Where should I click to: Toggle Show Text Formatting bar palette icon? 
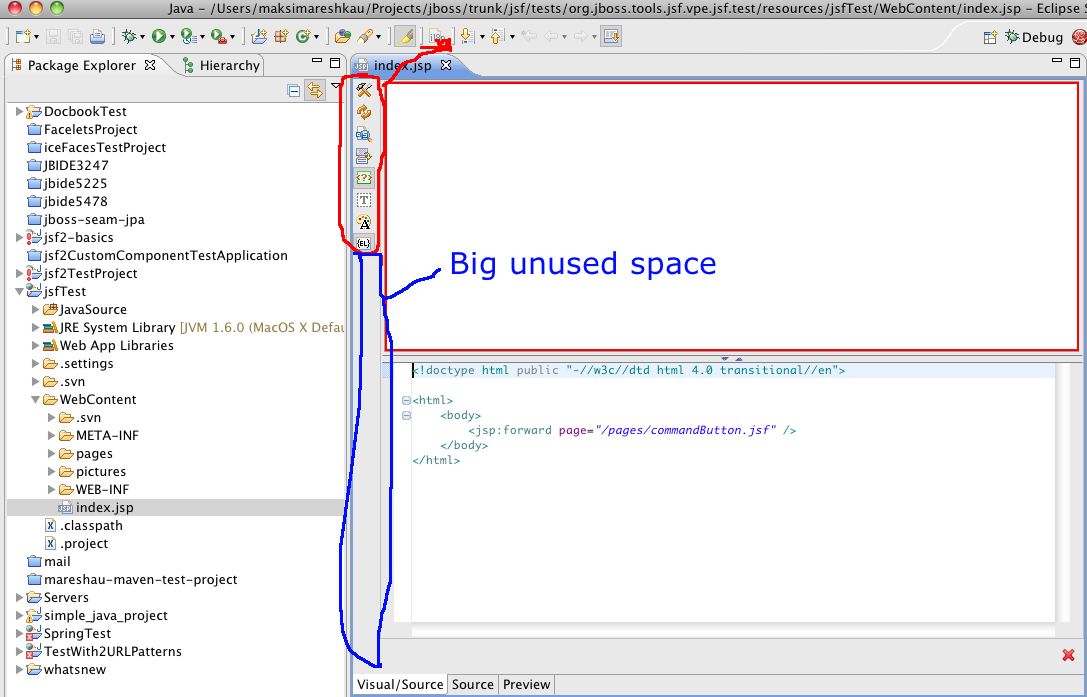click(x=364, y=223)
